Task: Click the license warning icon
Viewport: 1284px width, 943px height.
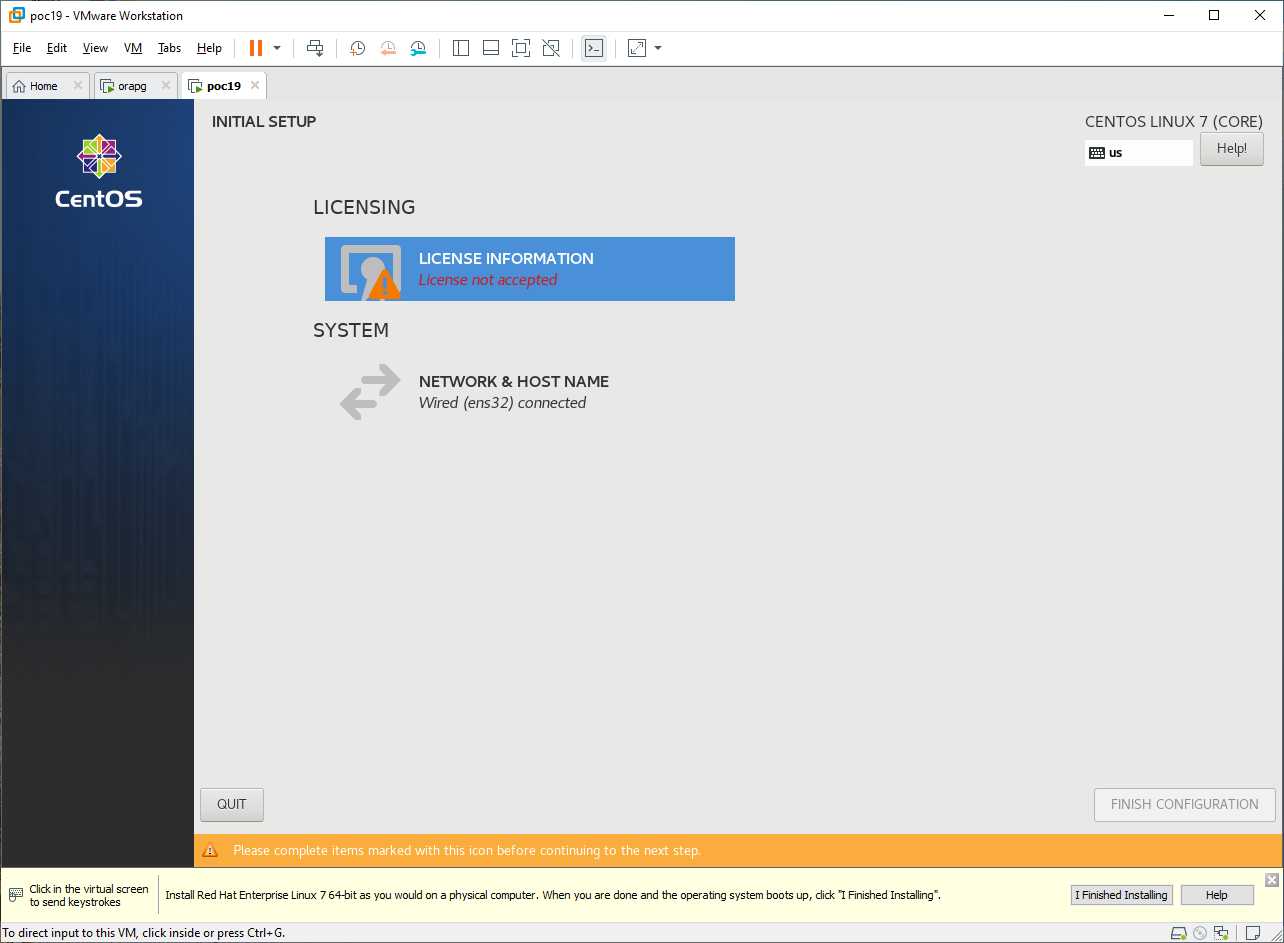Action: tap(382, 285)
